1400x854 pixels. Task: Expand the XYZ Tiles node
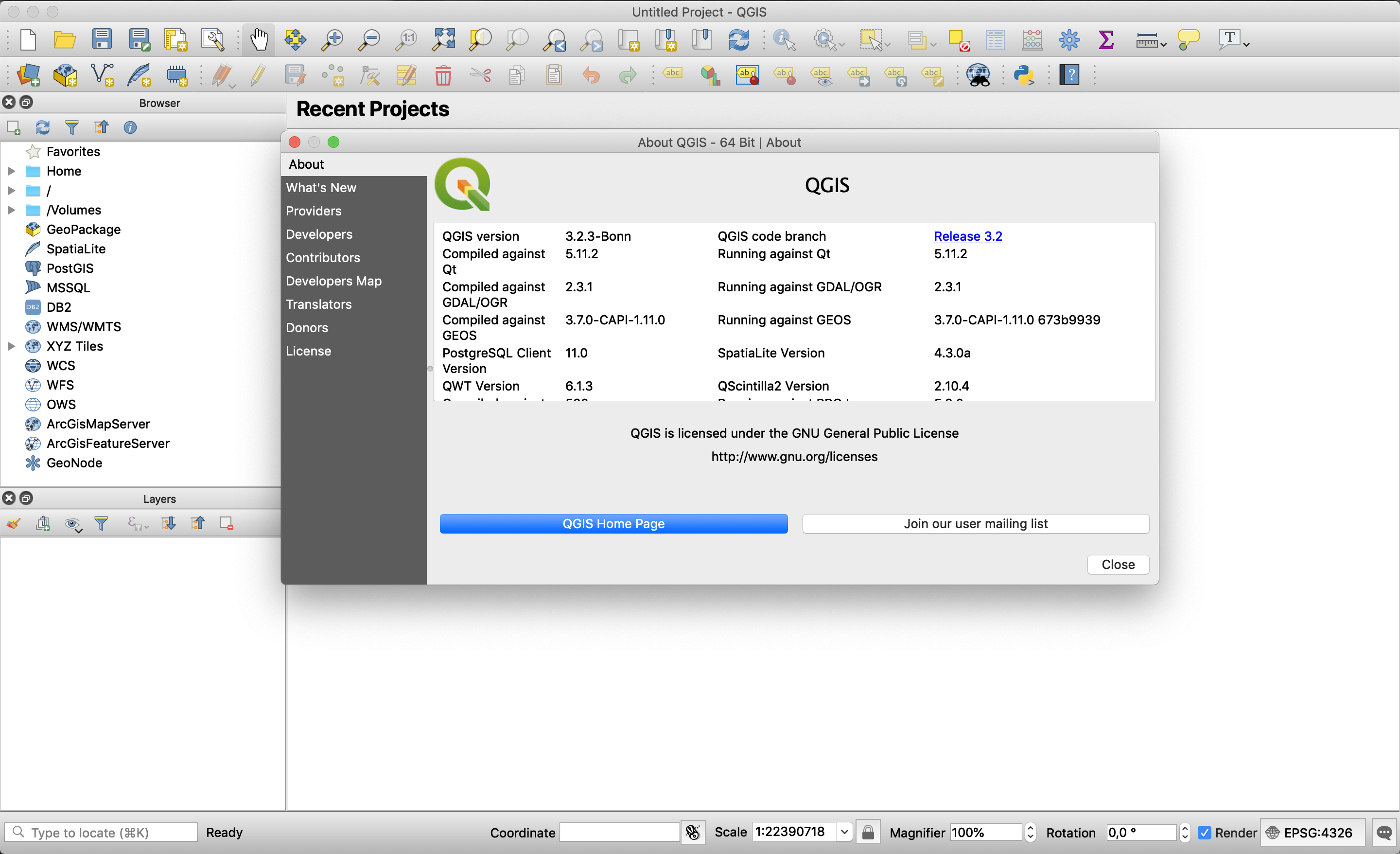(x=11, y=346)
